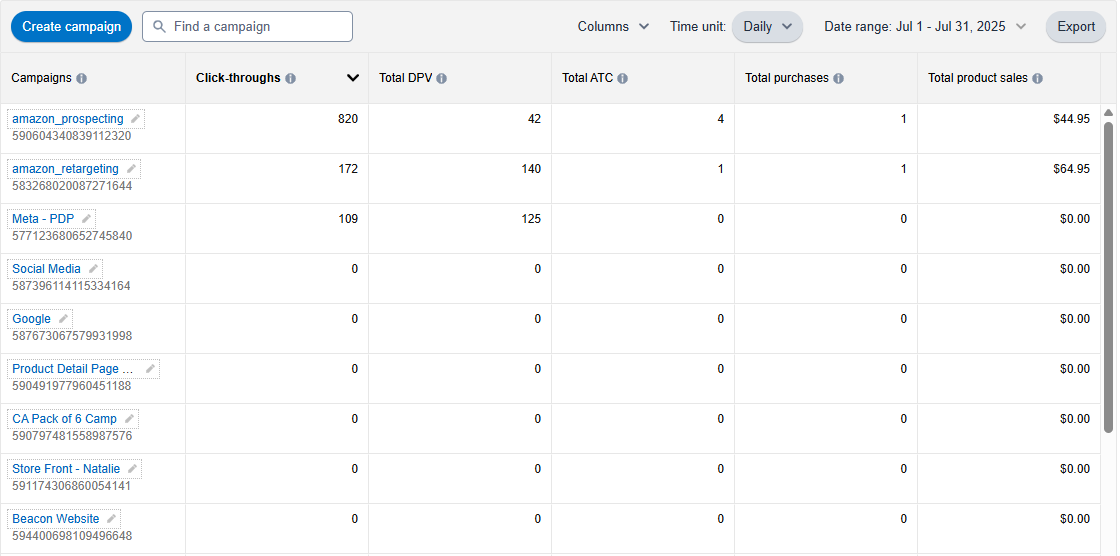Viewport: 1120px width, 556px height.
Task: Click pencil icon next to Google campaign
Action: [x=63, y=319]
